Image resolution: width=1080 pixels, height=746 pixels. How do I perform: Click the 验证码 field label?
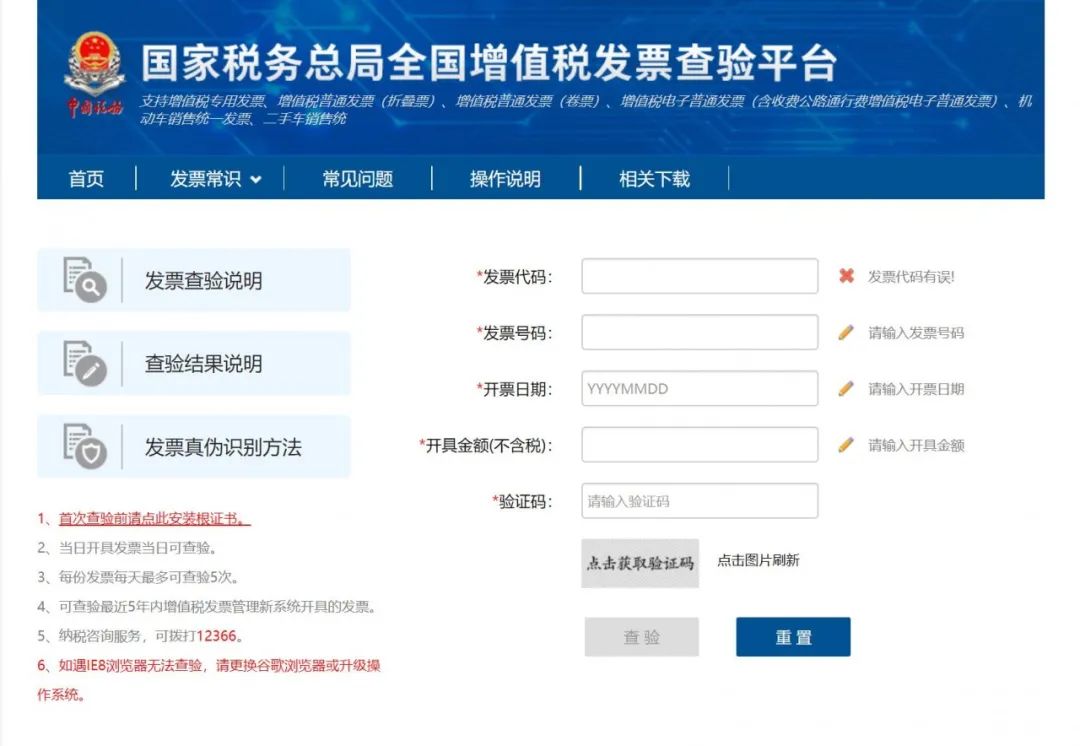522,501
